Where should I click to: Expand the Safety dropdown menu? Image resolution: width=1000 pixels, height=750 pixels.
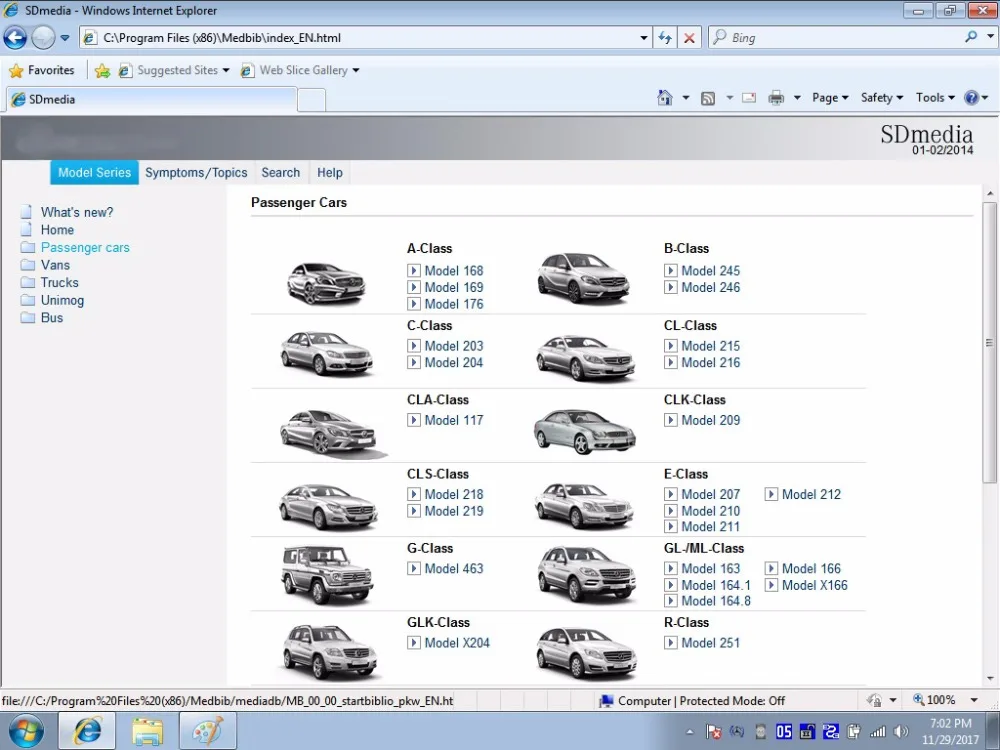881,98
